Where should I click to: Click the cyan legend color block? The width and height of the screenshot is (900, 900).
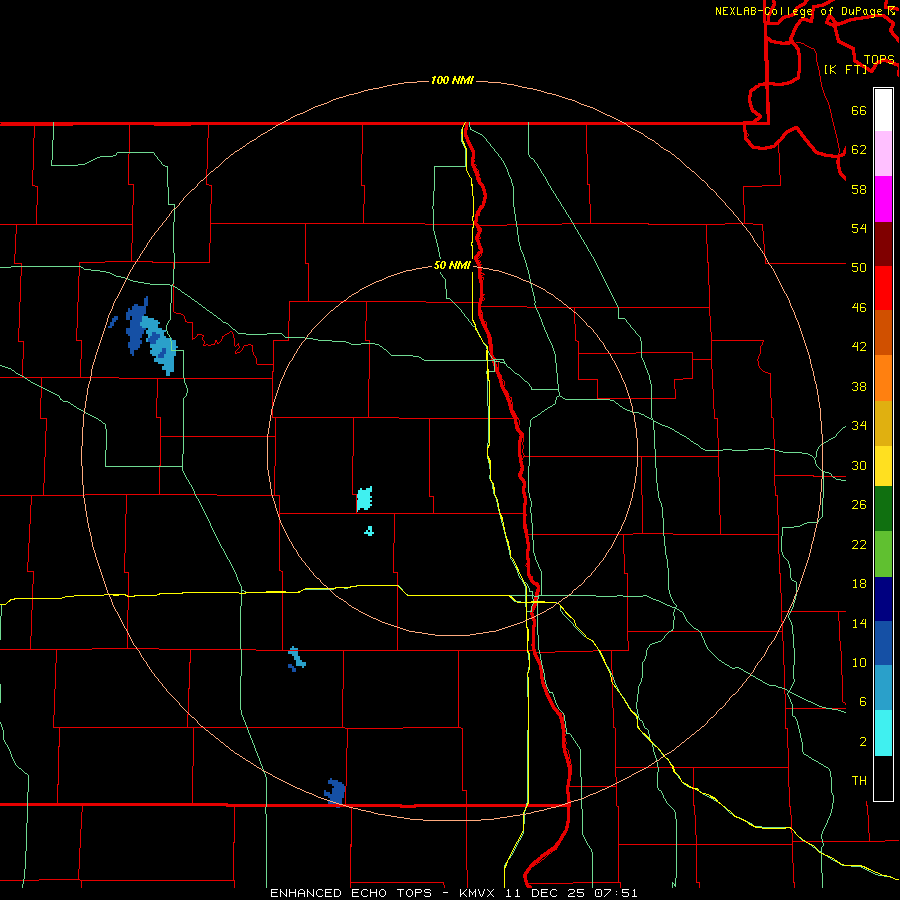[883, 733]
